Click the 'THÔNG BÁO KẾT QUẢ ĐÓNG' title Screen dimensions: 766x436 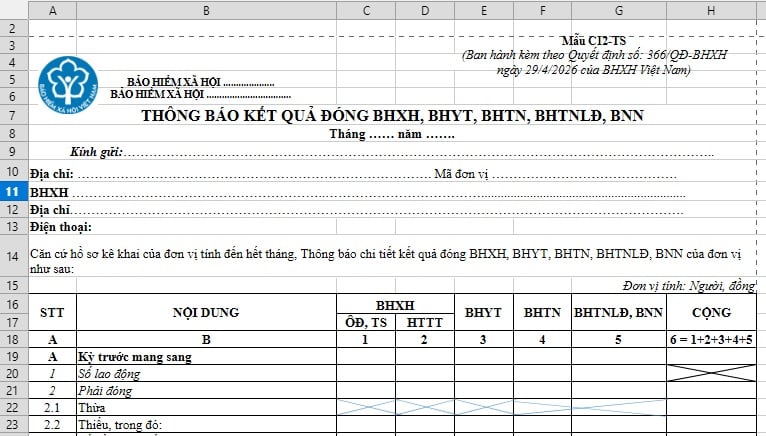click(392, 116)
